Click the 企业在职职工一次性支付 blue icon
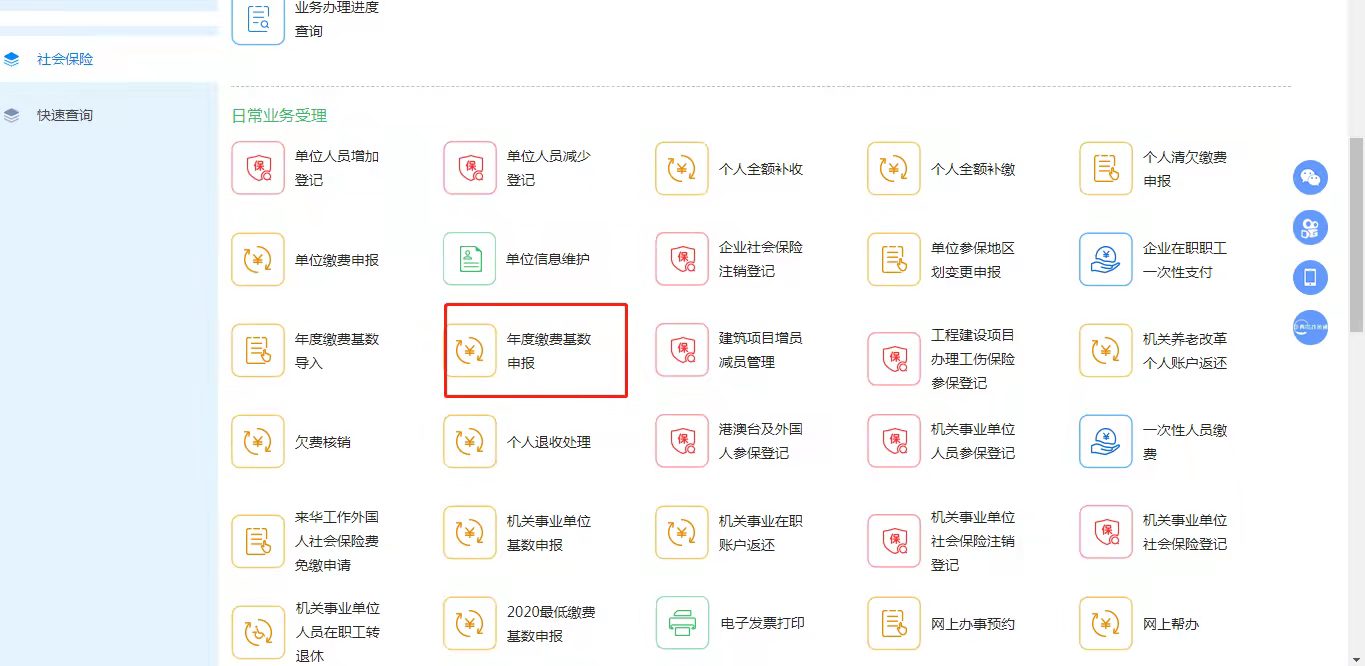This screenshot has height=666, width=1365. tap(1106, 259)
